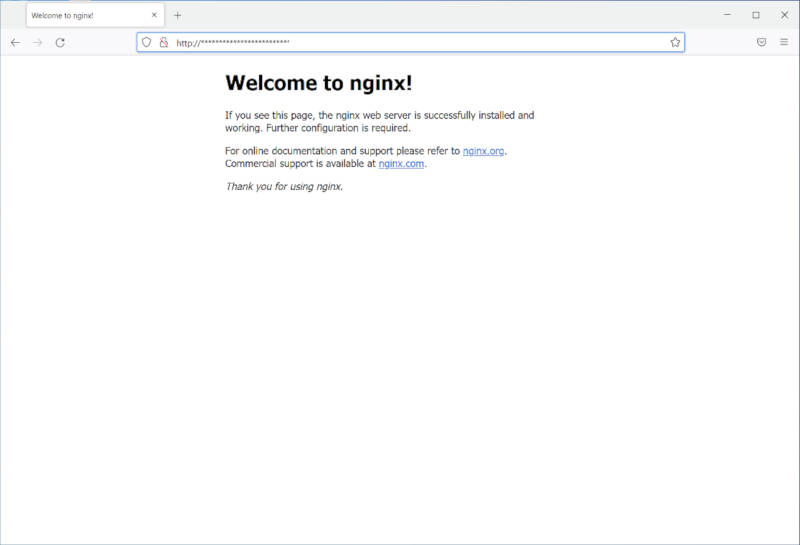The height and width of the screenshot is (545, 800).
Task: Select the 'Welcome to nginx!' tab
Action: (95, 15)
